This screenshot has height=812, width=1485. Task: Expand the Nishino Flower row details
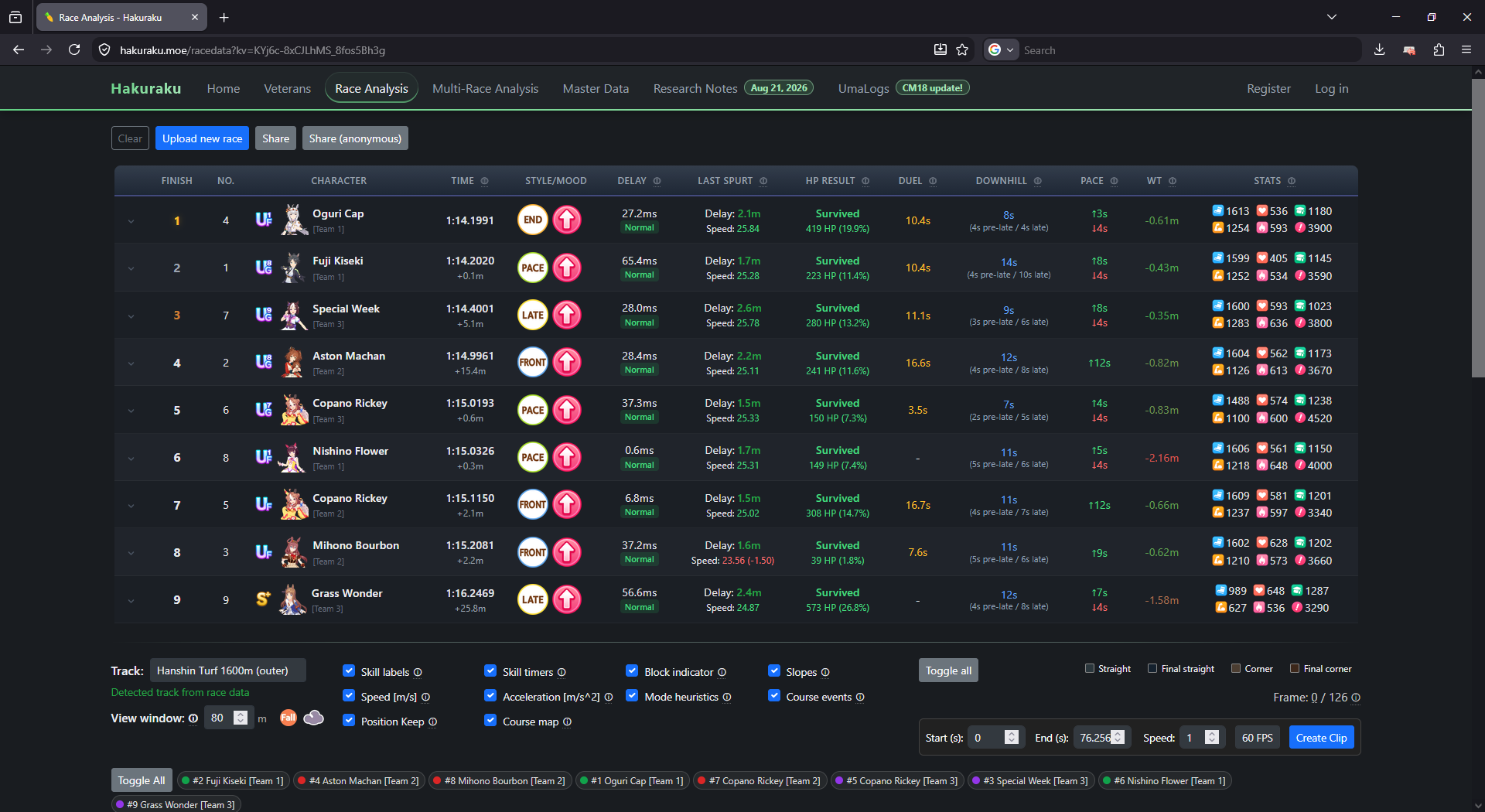pos(131,458)
